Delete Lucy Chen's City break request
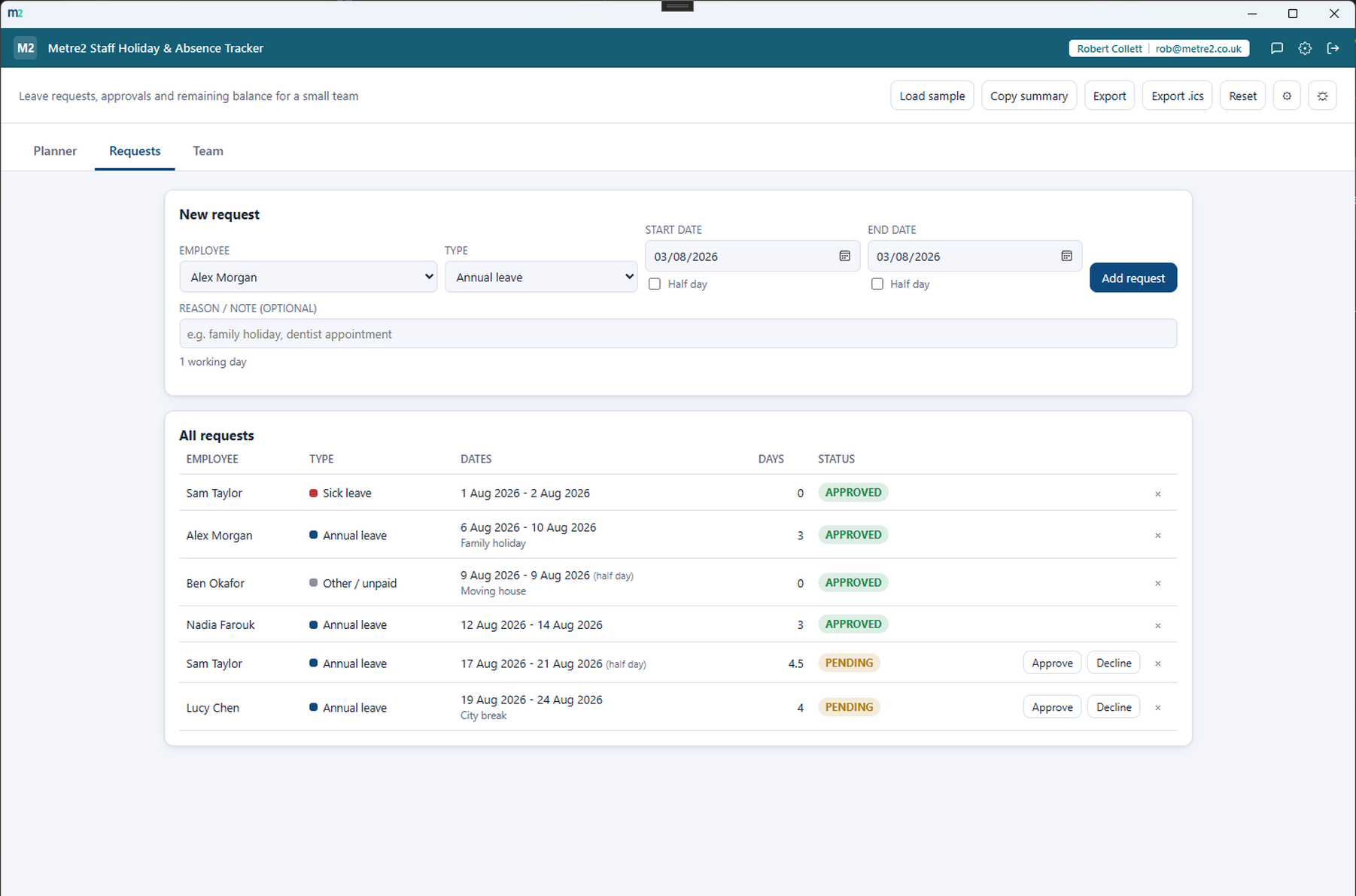Screen dimensions: 1356x896 tap(1157, 708)
